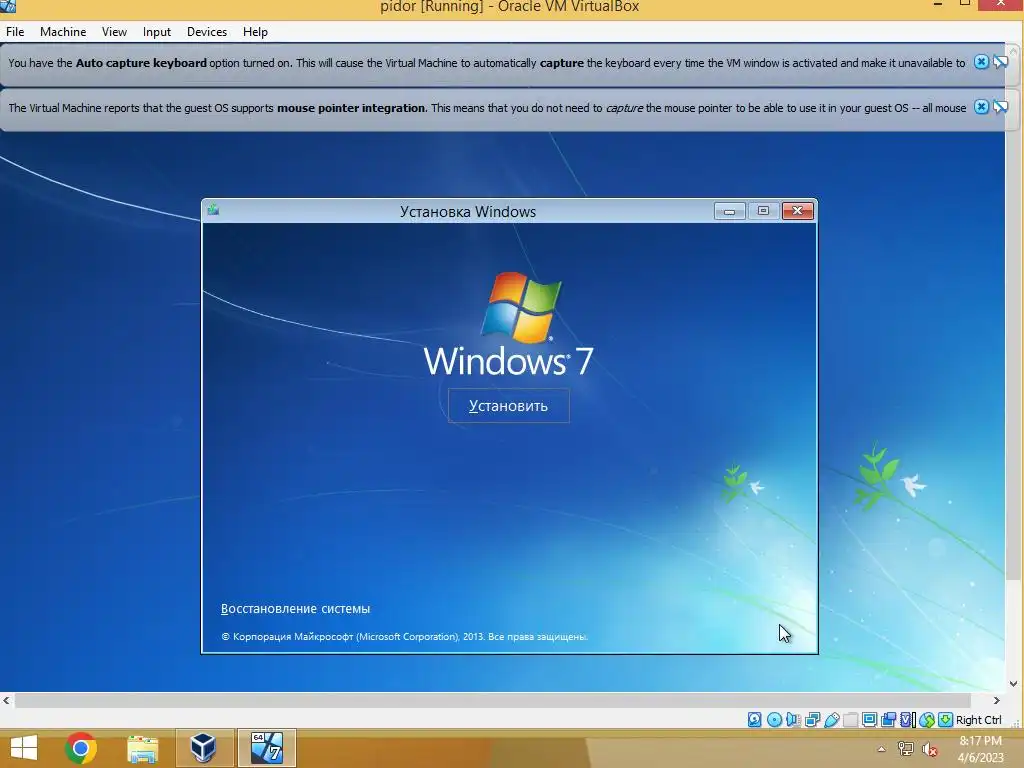The image size is (1024, 768).
Task: Close the Установка Windows dialog
Action: 797,211
